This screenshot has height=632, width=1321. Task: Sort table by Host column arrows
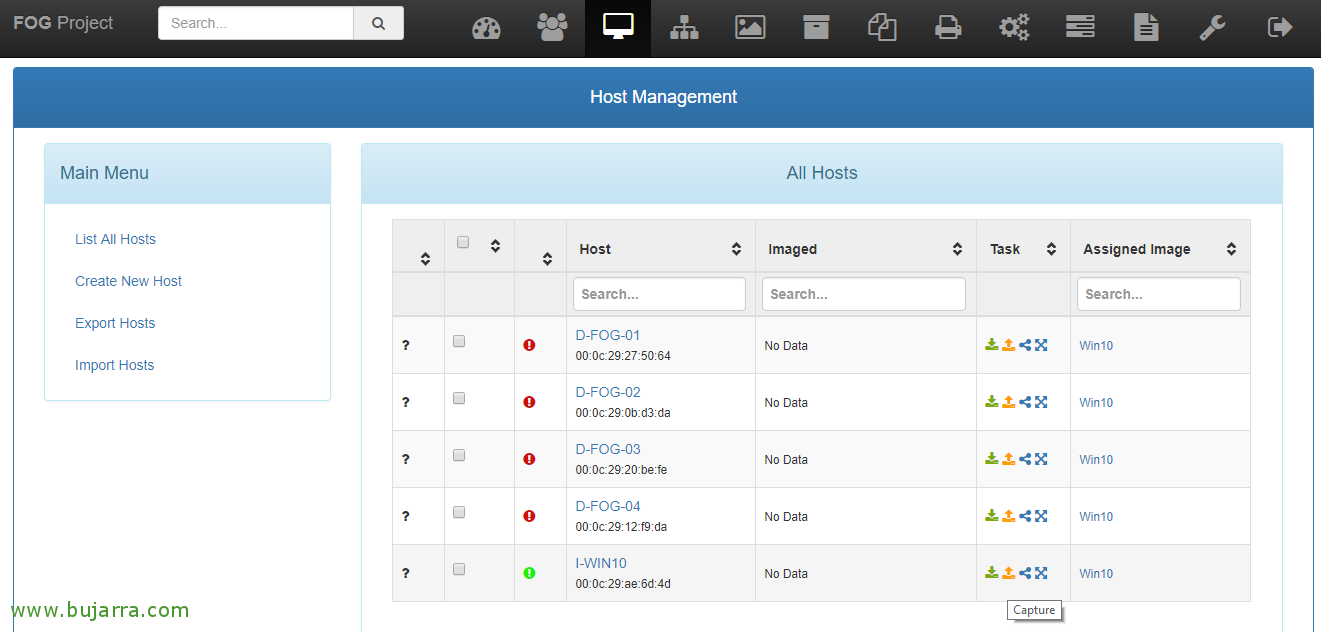click(x=736, y=249)
